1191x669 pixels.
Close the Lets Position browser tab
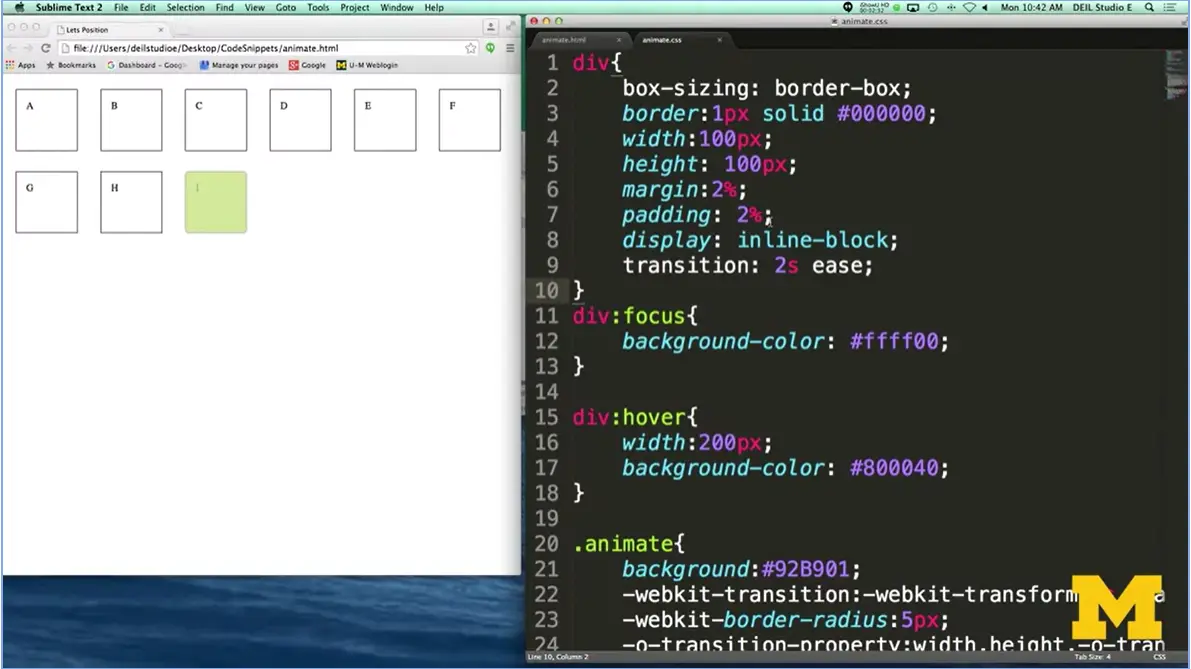click(160, 30)
